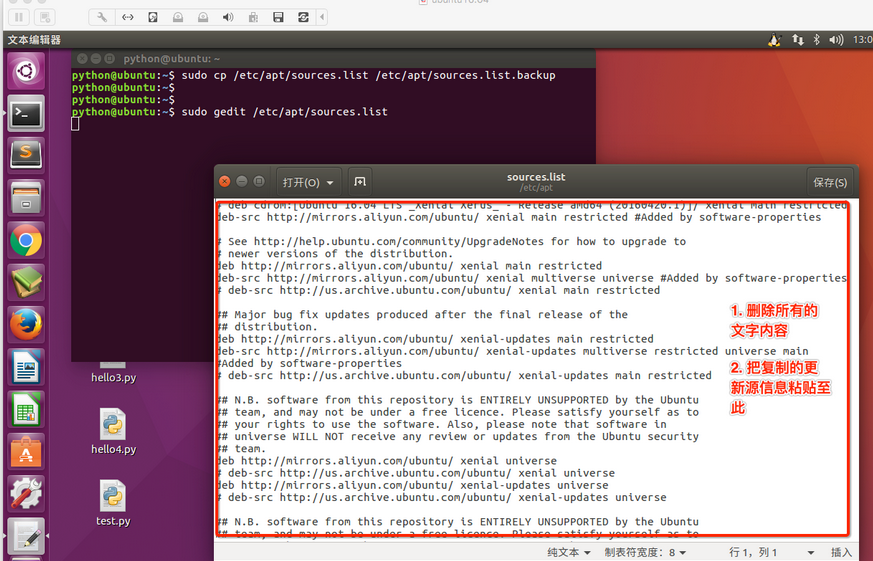The height and width of the screenshot is (561, 873).
Task: Collapse the VM device toolbar arrow
Action: pyautogui.click(x=322, y=17)
